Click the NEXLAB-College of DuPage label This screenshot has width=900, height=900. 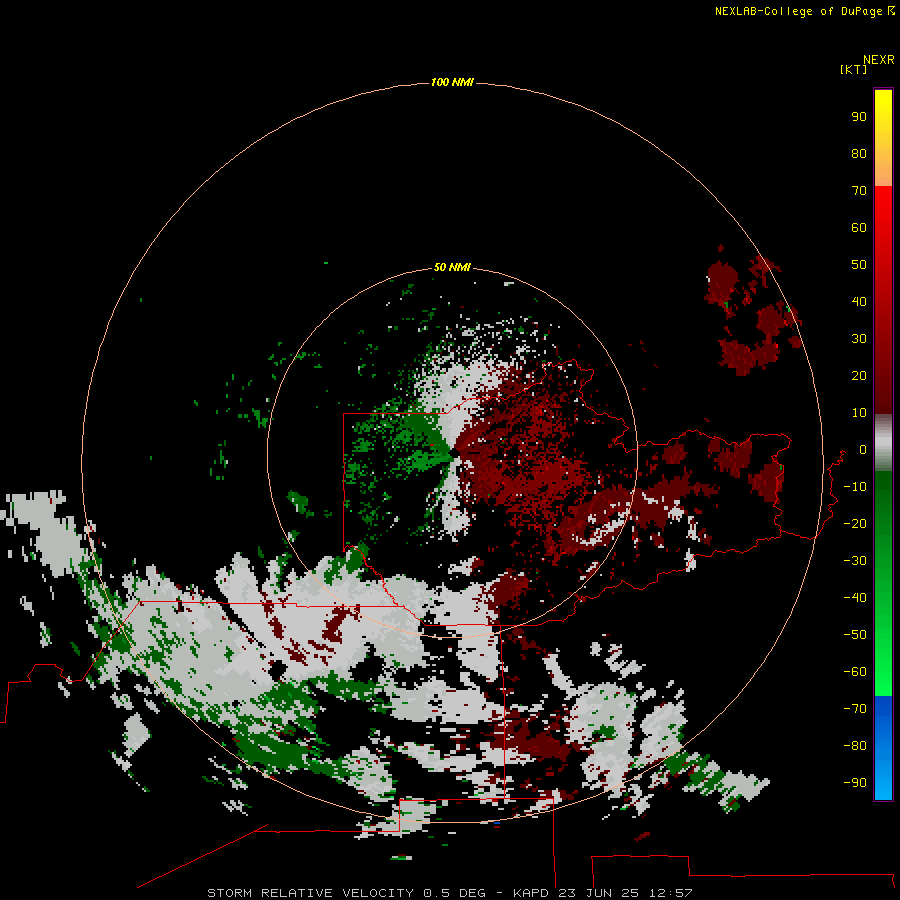804,11
